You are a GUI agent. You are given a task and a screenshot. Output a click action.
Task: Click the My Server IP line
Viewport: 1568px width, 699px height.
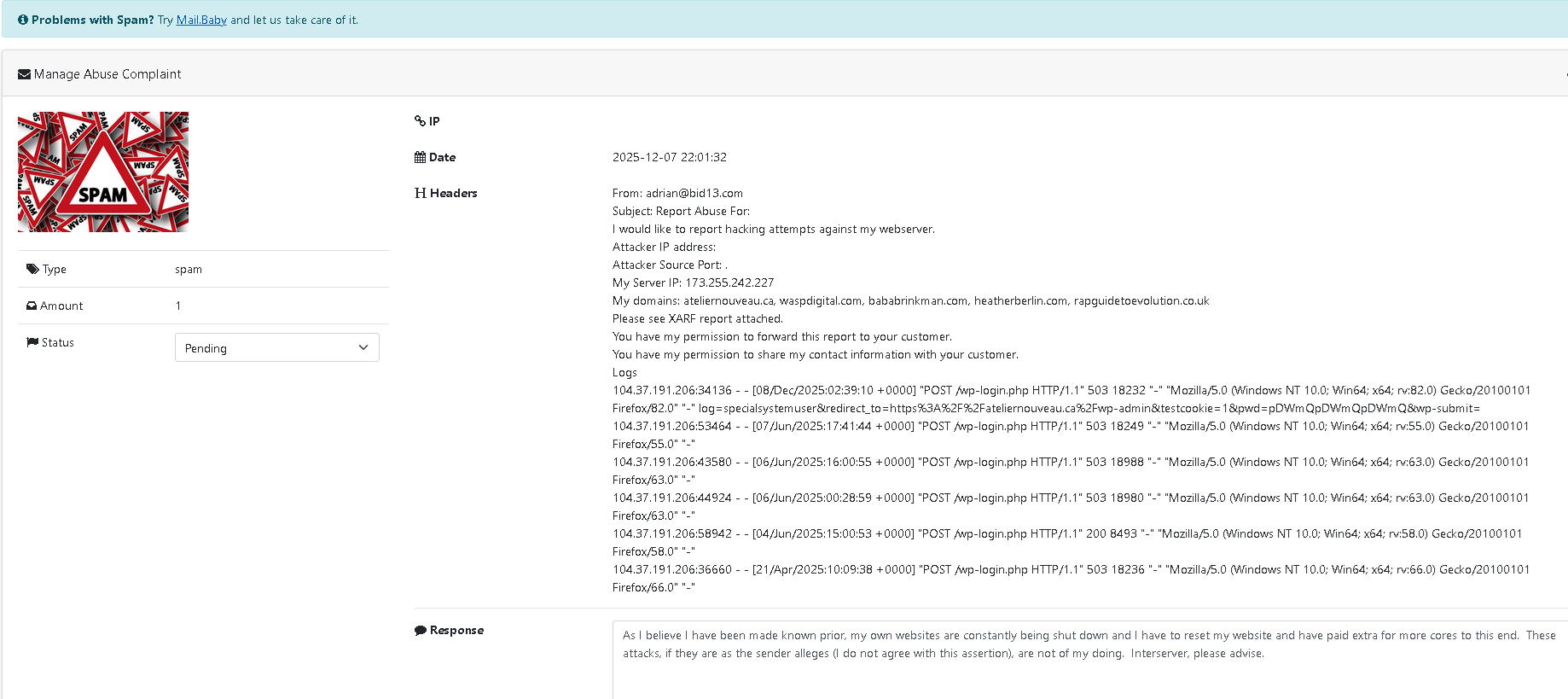point(693,283)
